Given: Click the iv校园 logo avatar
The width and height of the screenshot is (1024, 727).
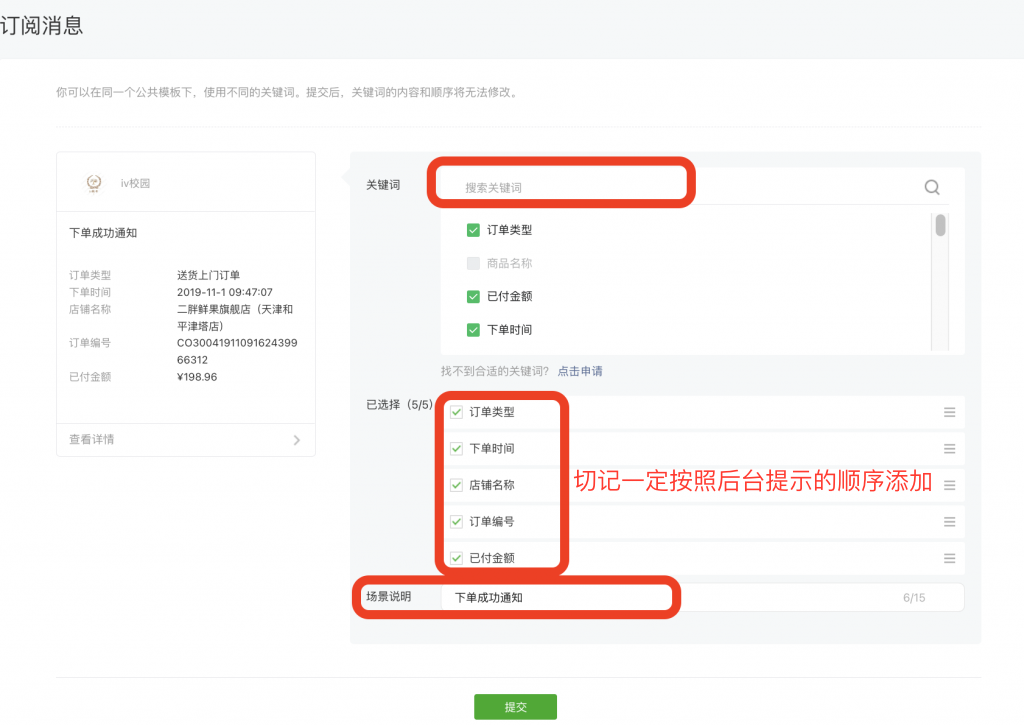Looking at the screenshot, I should [x=95, y=183].
